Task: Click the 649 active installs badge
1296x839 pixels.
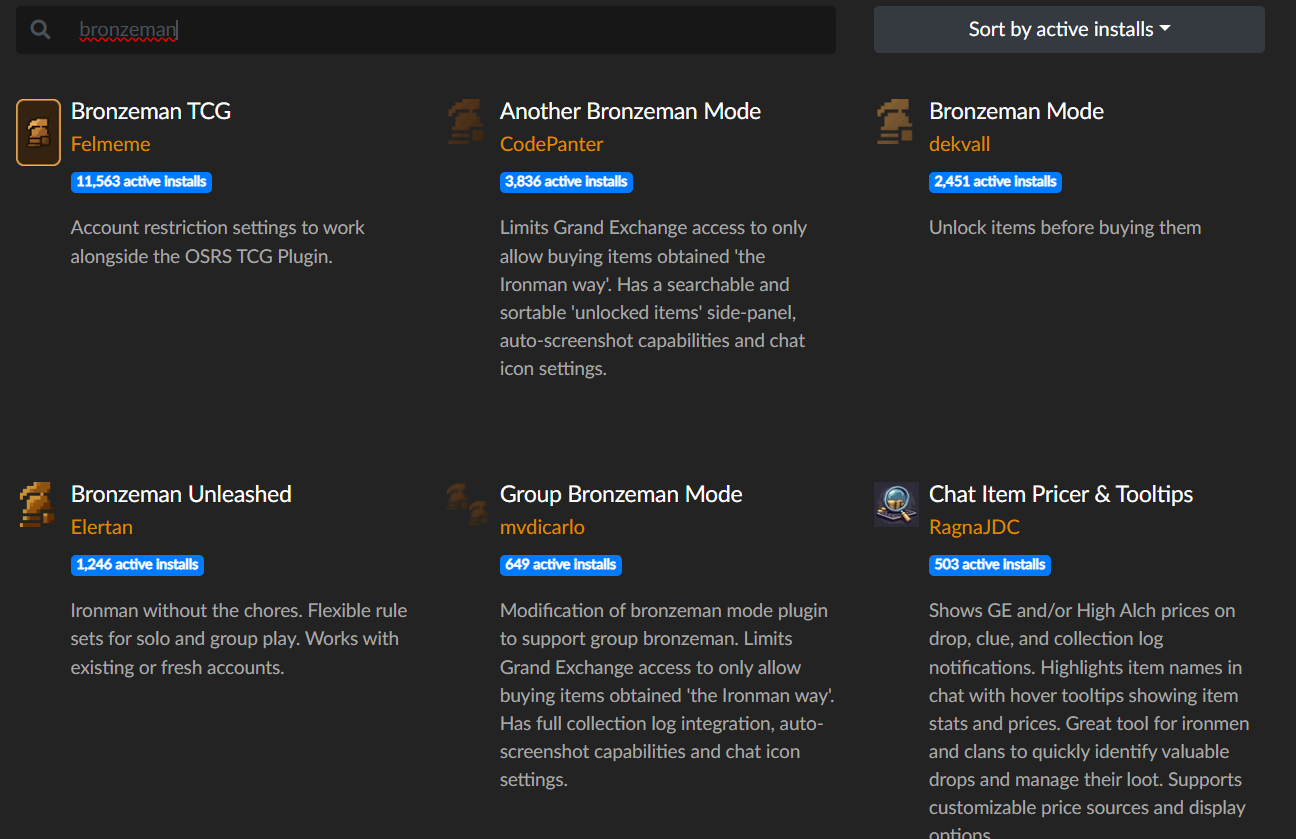Action: [x=561, y=565]
